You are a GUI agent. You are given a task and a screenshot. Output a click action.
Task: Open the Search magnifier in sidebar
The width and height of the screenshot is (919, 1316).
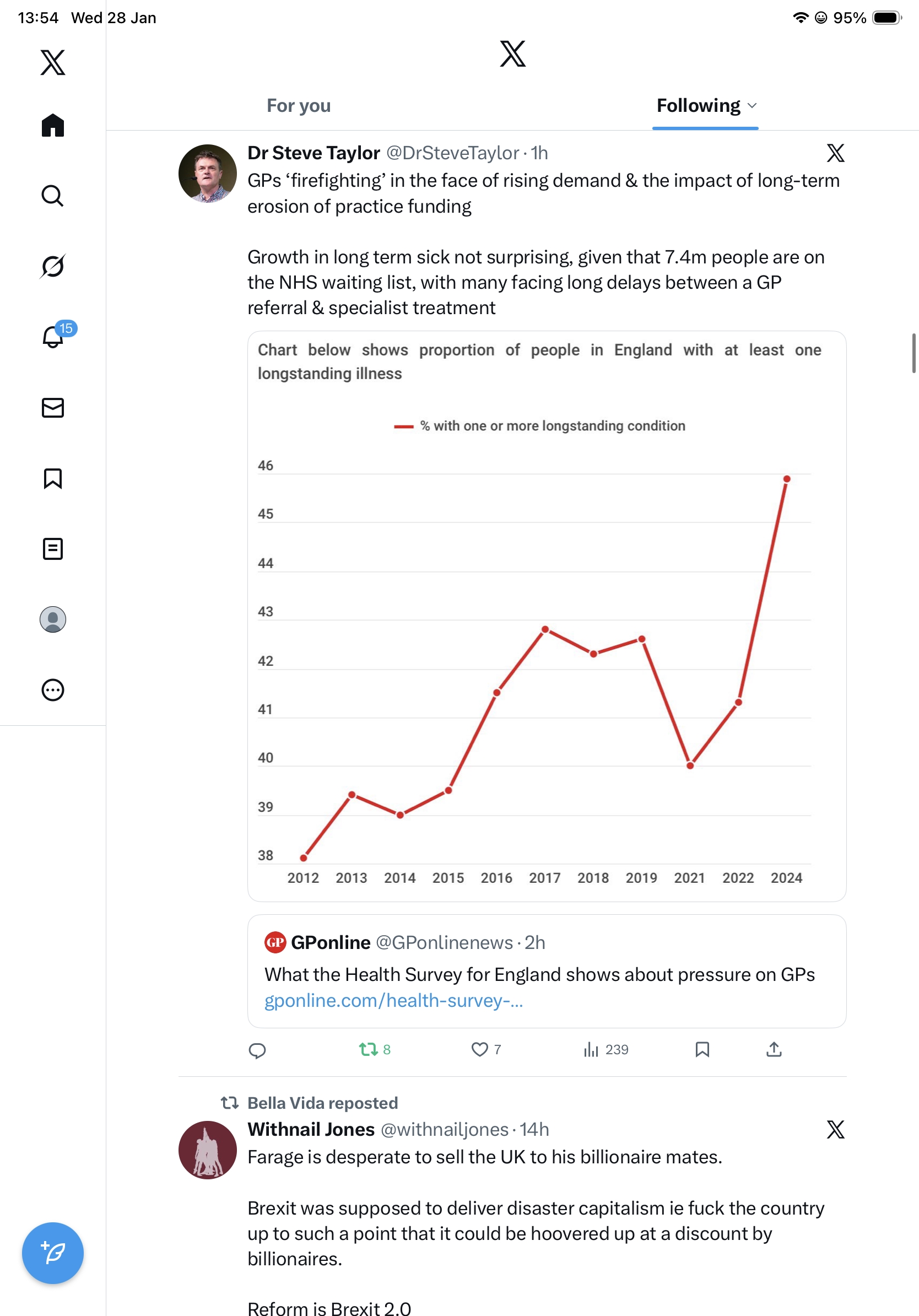pos(53,196)
